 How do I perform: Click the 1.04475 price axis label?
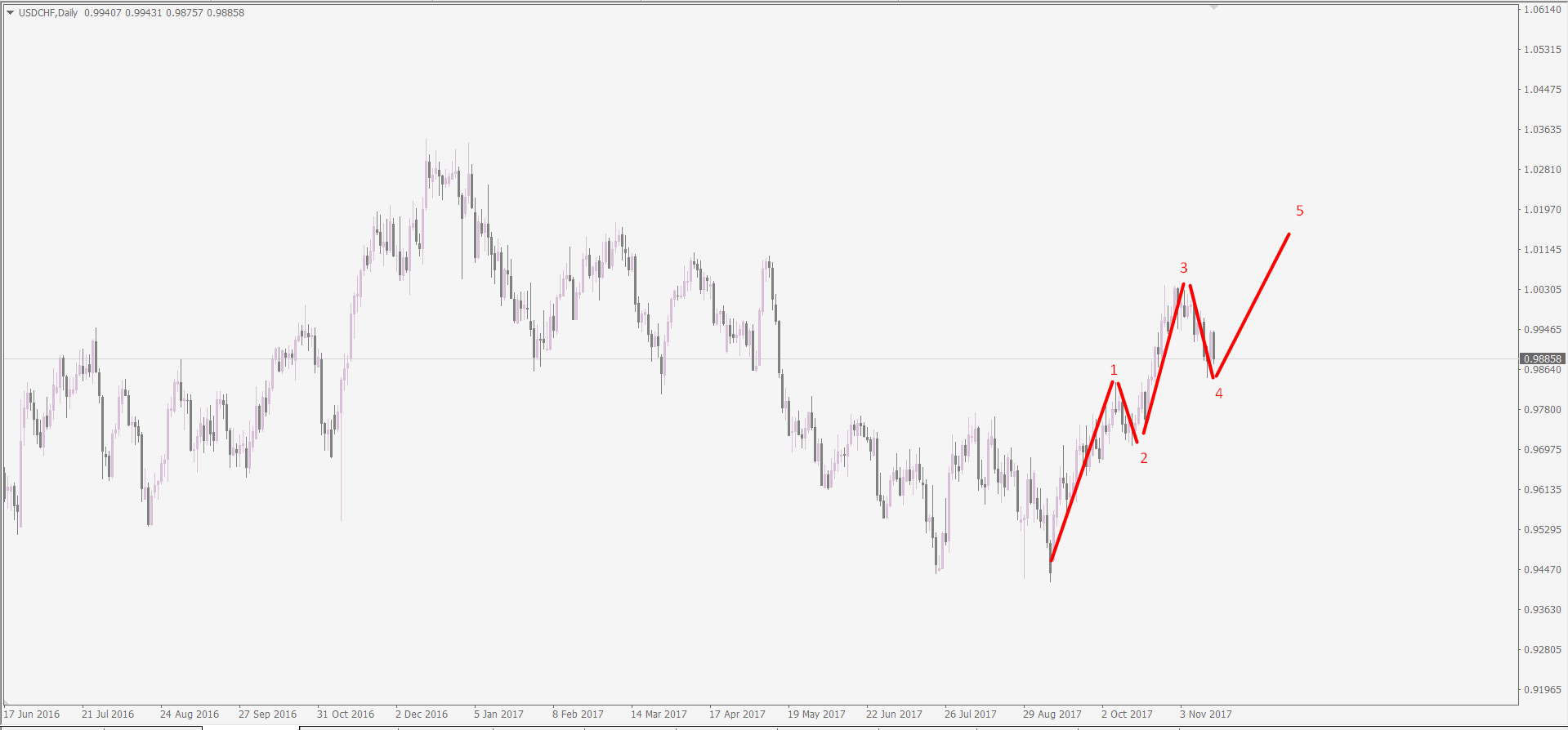[1543, 90]
